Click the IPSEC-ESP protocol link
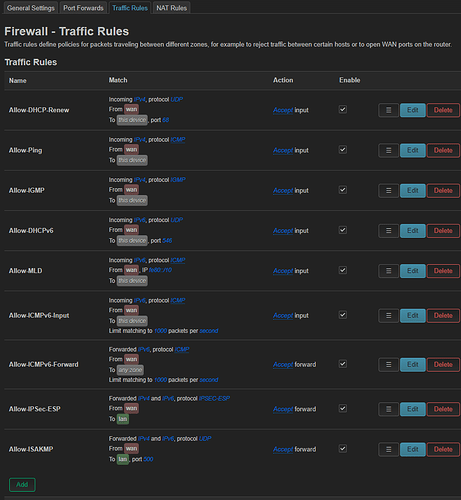 (214, 398)
